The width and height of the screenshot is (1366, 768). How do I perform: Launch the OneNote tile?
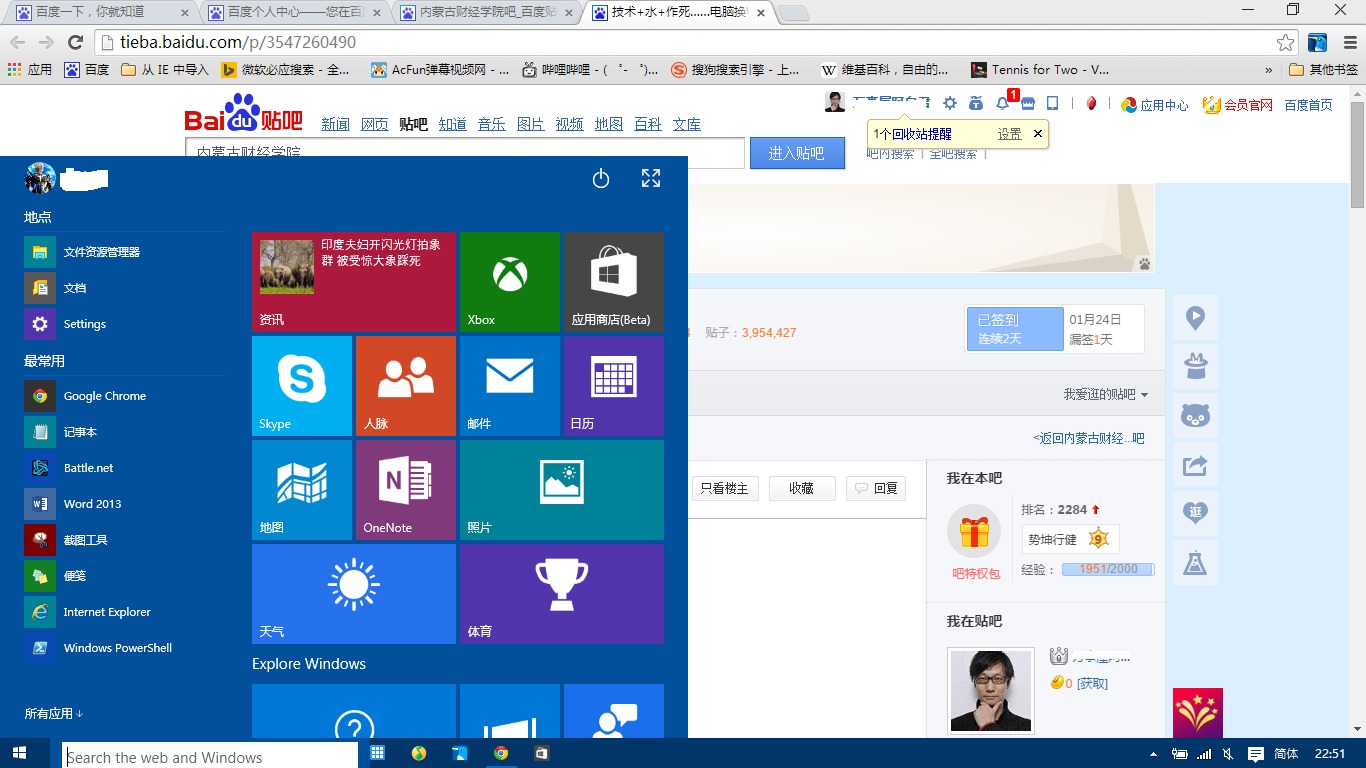[x=406, y=490]
